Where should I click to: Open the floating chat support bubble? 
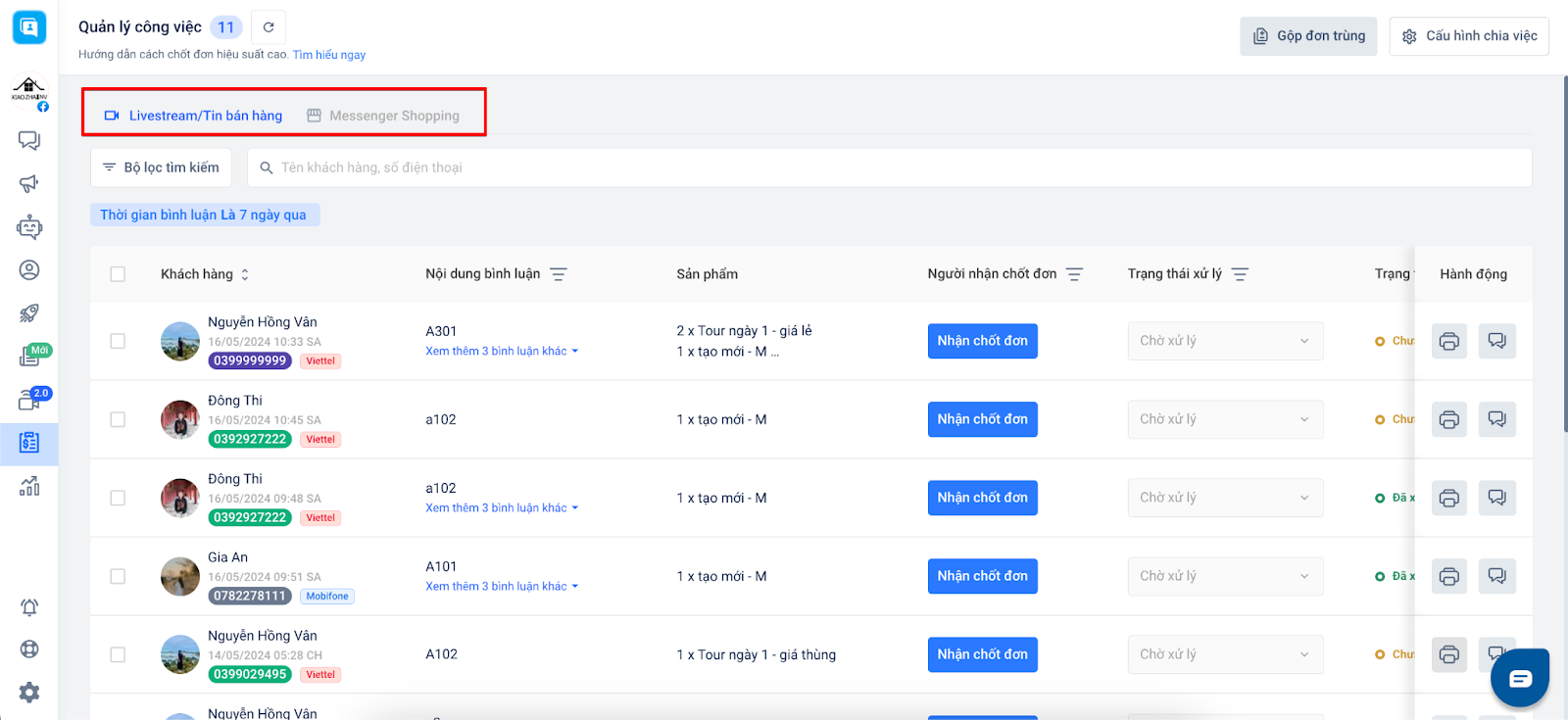point(1519,678)
